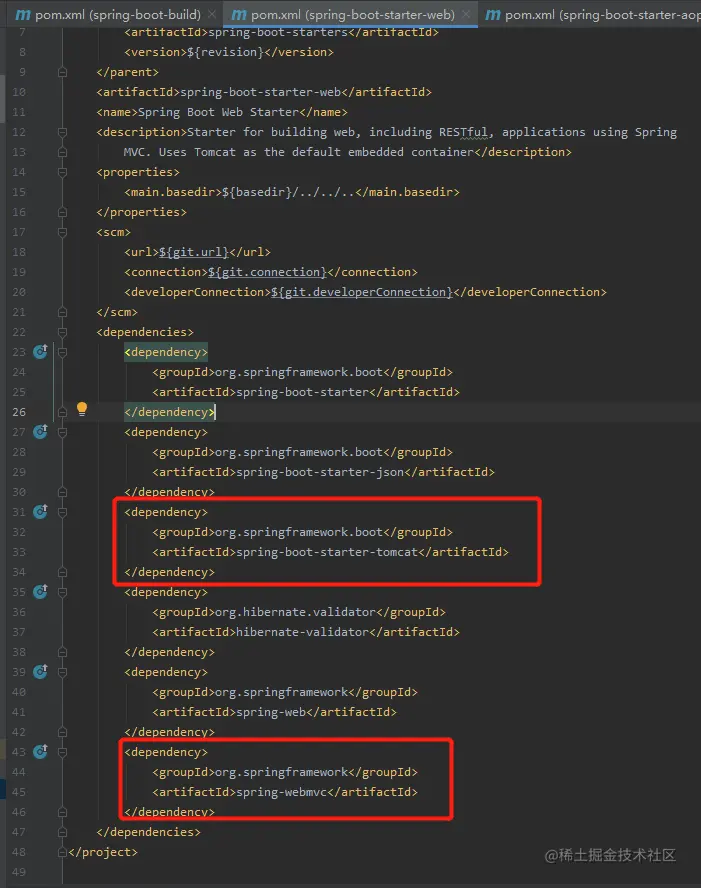Collapse the <dependencies> block at line 22
Image resolution: width=701 pixels, height=888 pixels.
[x=62, y=332]
